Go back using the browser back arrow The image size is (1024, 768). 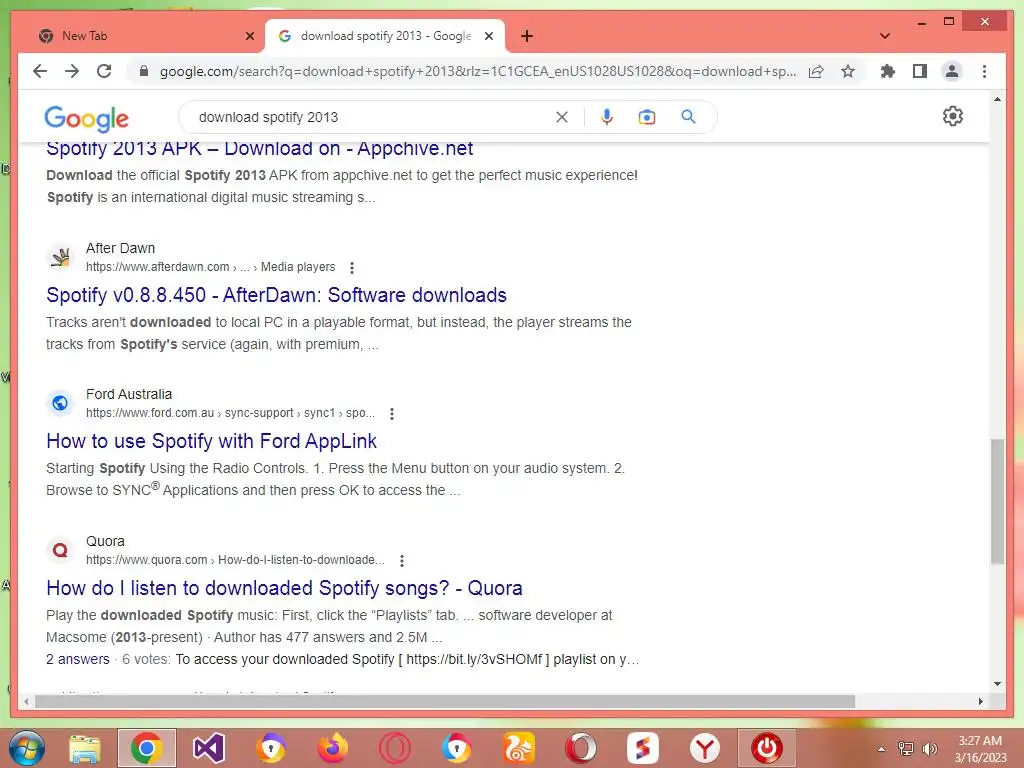click(40, 71)
